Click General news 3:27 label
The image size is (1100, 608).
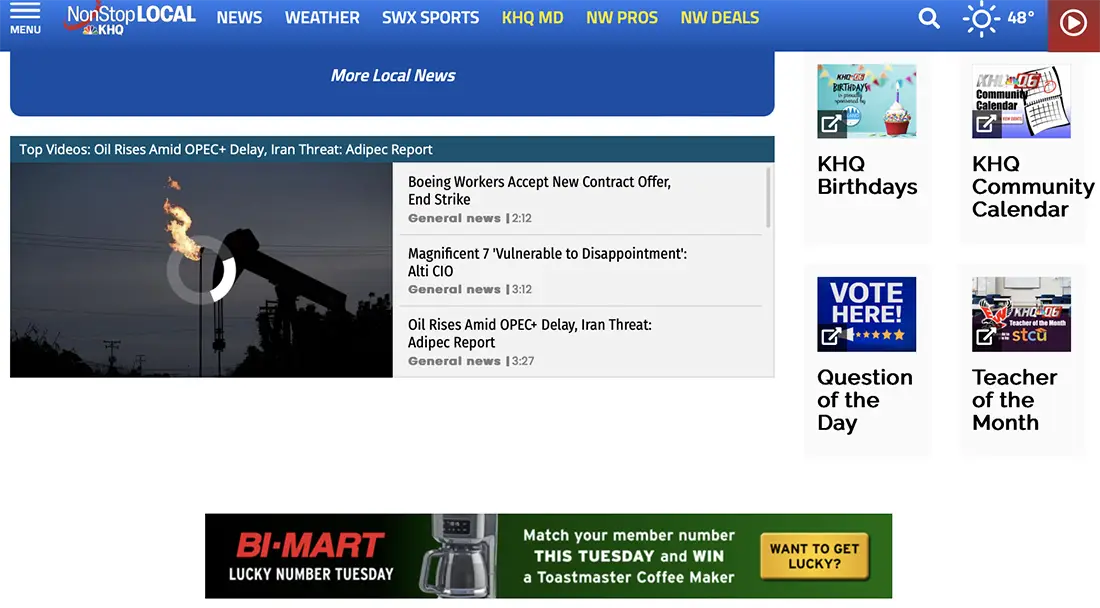coord(471,361)
